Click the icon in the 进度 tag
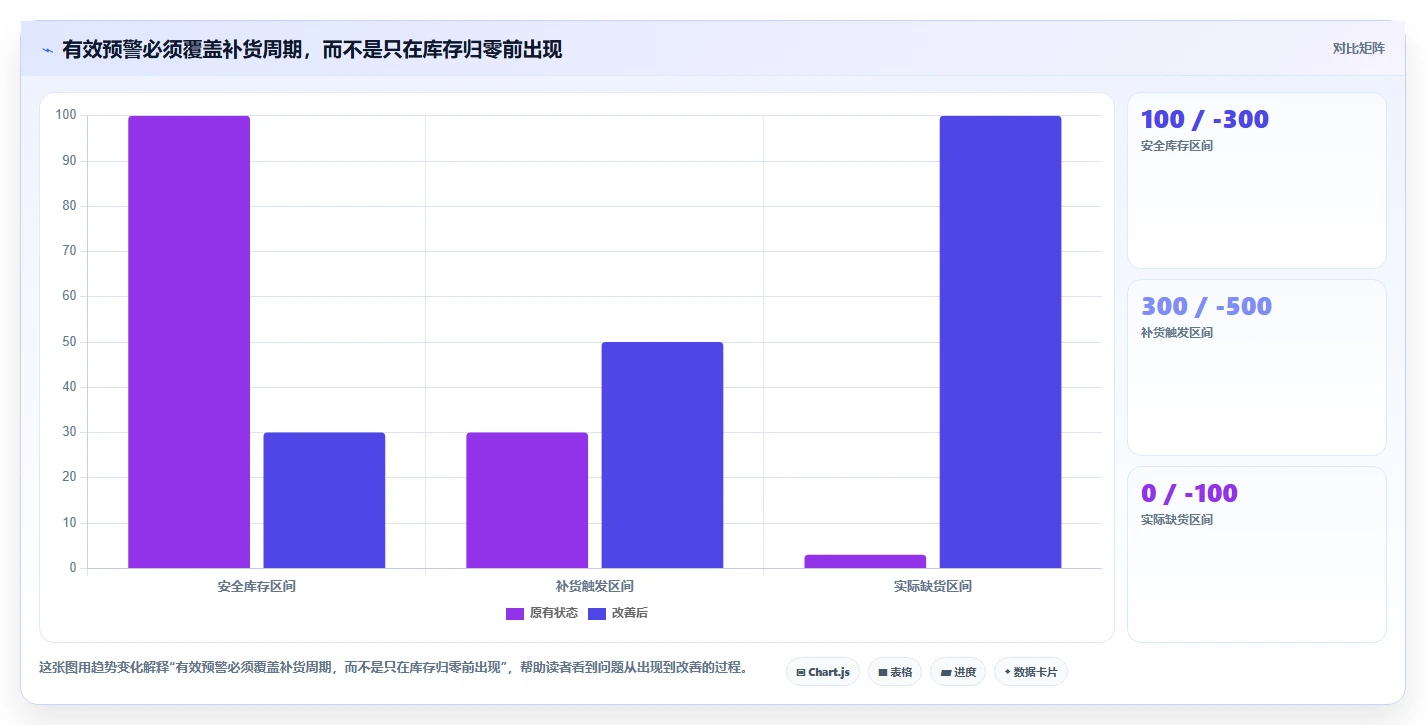Screen dimensions: 1426x725 click(x=946, y=673)
